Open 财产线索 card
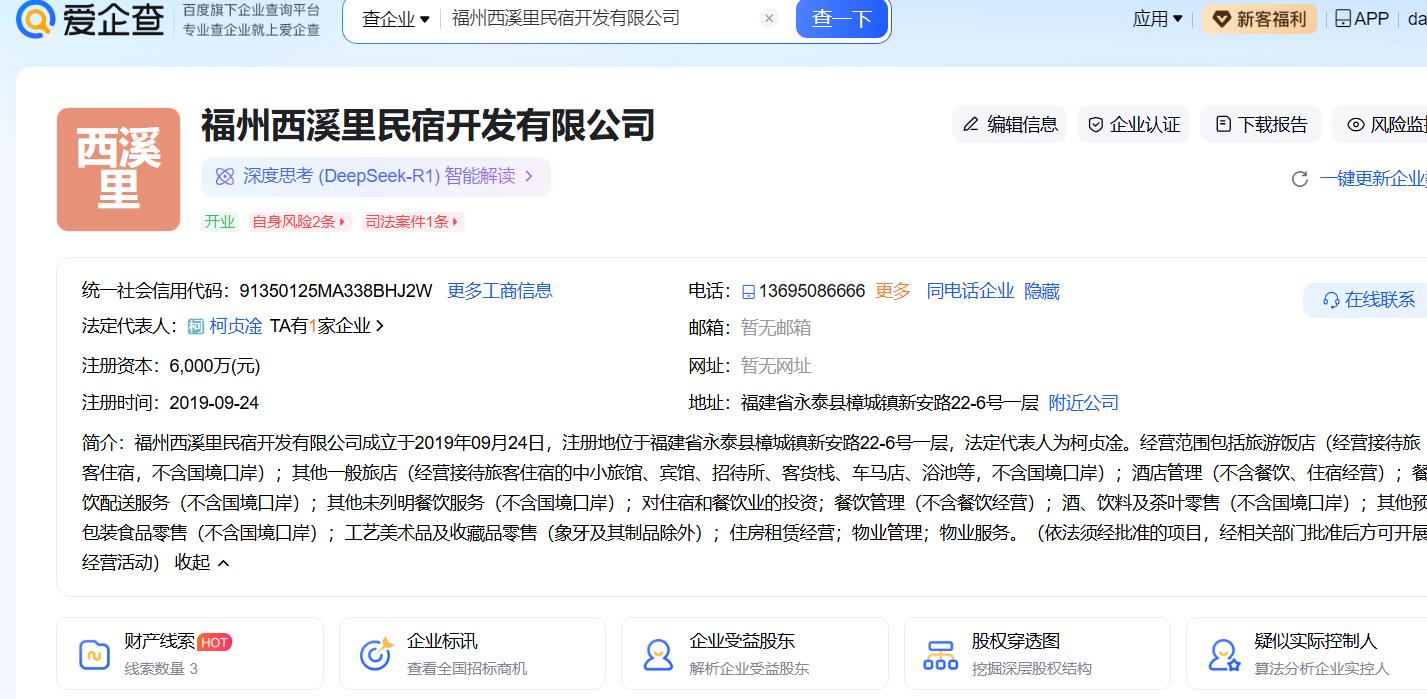1427x699 pixels. (x=189, y=654)
